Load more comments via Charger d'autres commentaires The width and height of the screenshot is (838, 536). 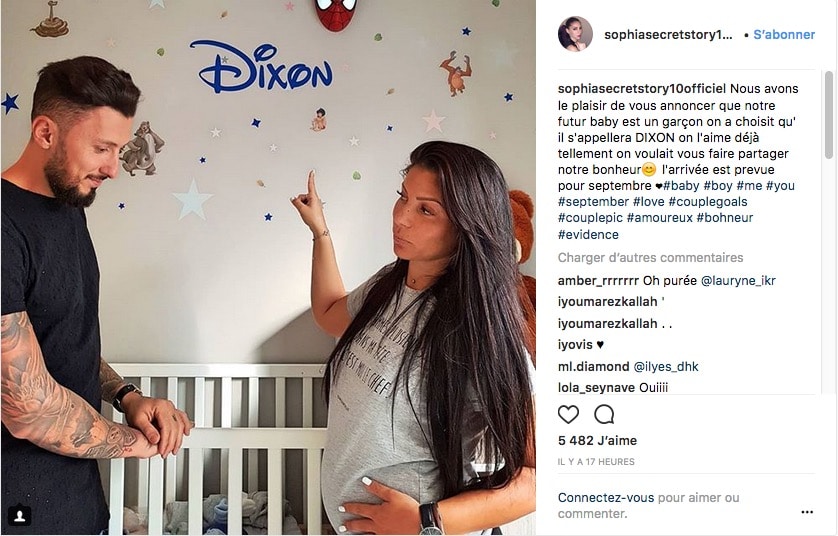(650, 258)
